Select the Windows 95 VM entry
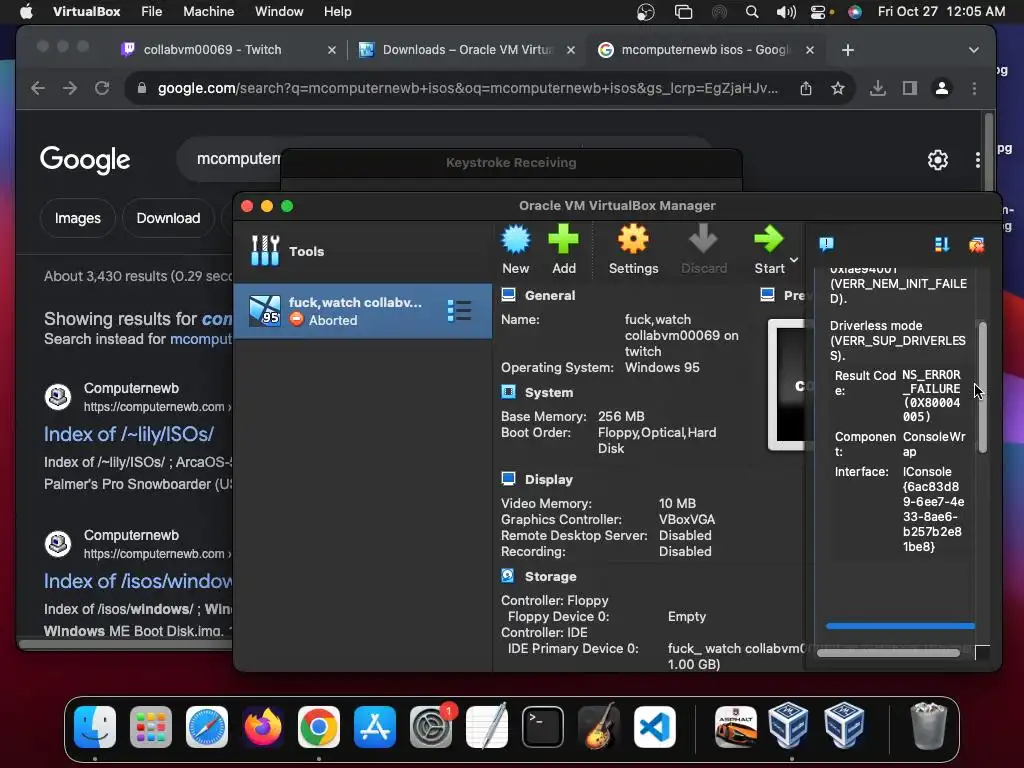The width and height of the screenshot is (1024, 768). pyautogui.click(x=362, y=311)
